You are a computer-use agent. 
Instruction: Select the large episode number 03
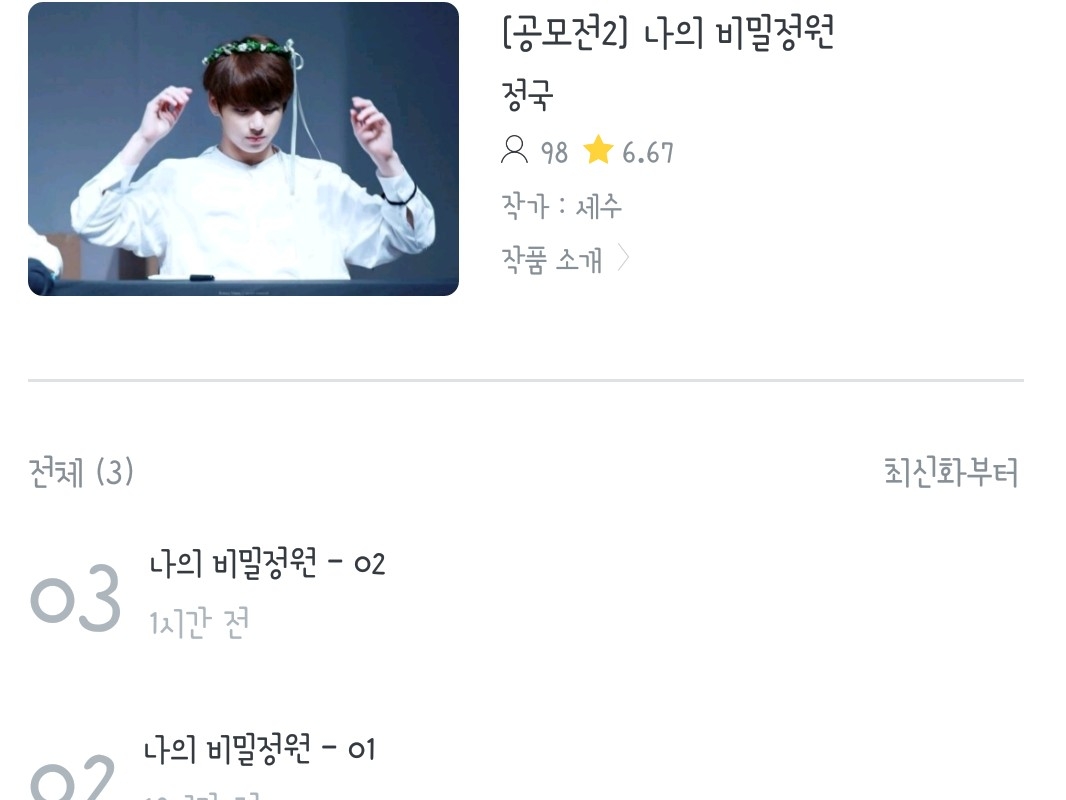point(75,597)
